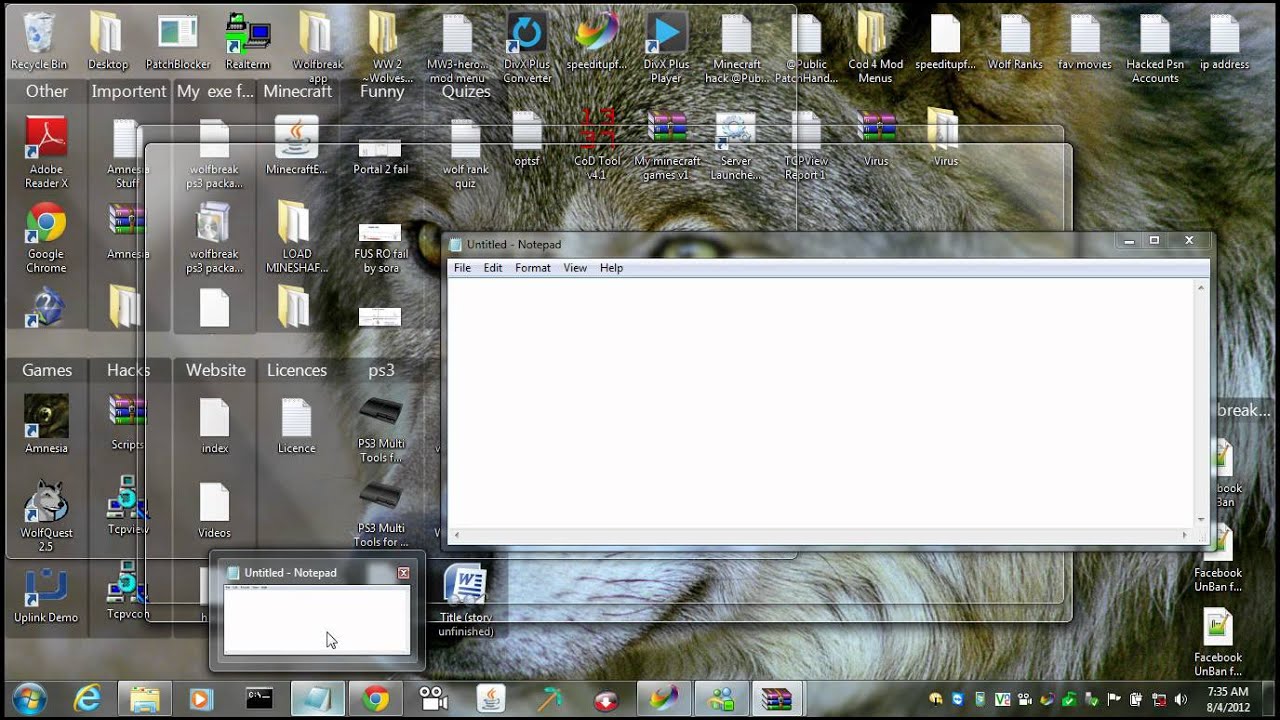1280x720 pixels.
Task: Select the wolf rank quiz file
Action: point(465,154)
